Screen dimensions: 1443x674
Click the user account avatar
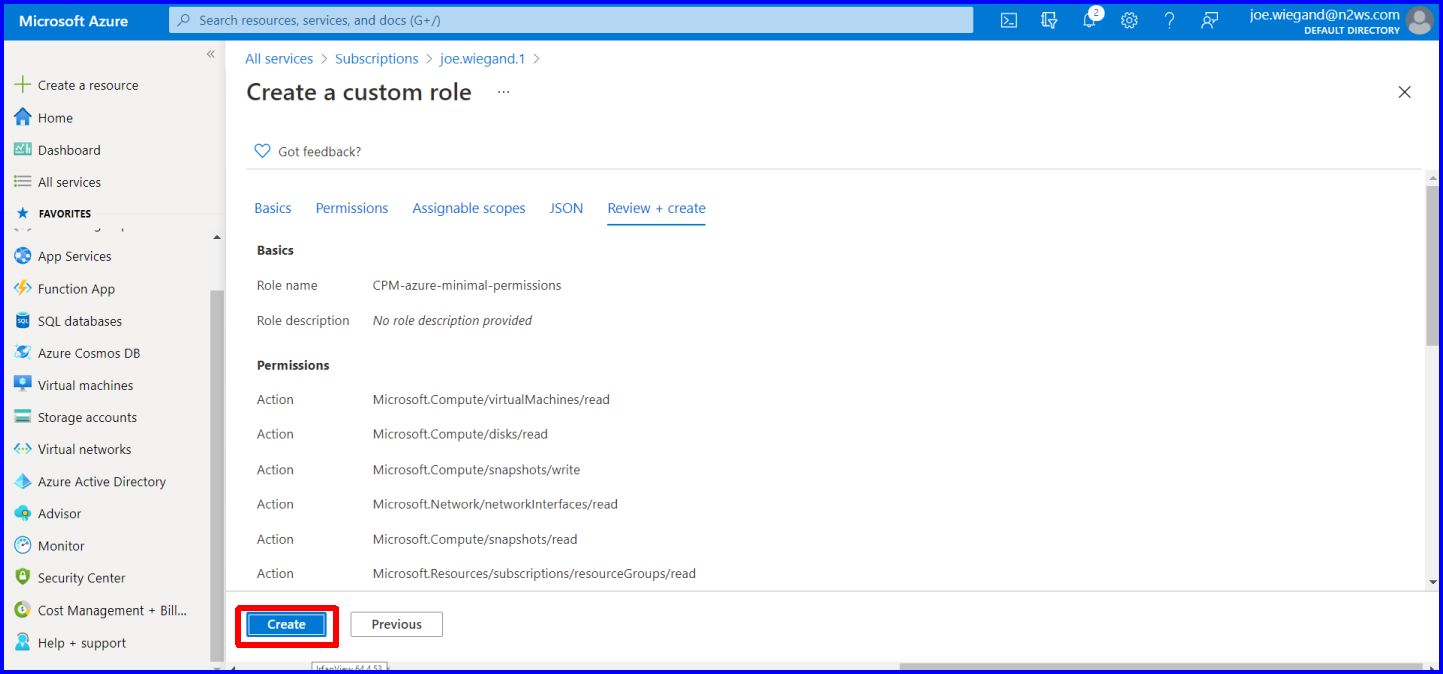tap(1418, 20)
